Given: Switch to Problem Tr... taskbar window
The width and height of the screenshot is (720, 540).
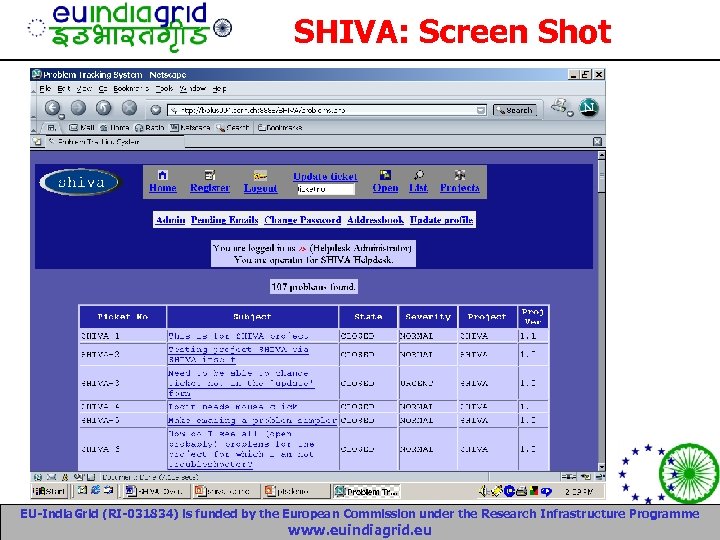Looking at the screenshot, I should tap(366, 491).
